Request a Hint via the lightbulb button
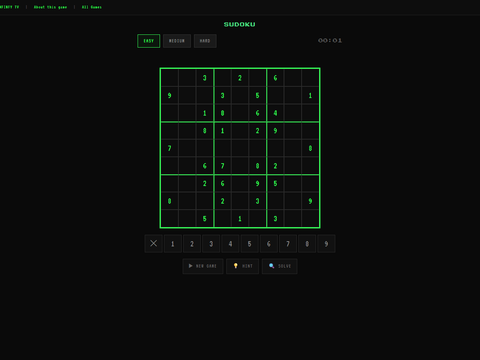 242,266
